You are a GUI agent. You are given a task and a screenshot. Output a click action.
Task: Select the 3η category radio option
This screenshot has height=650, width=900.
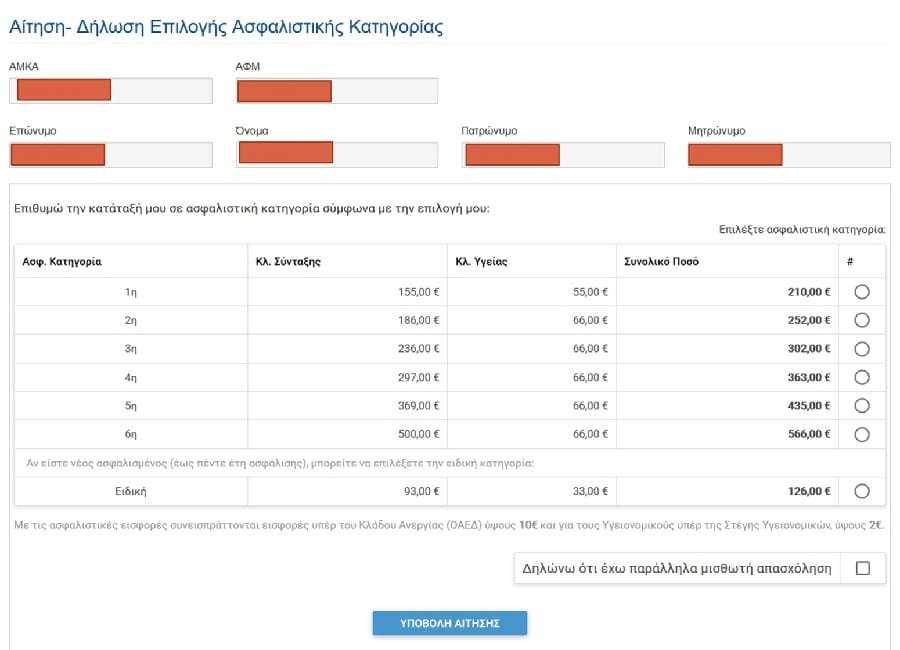pos(862,349)
